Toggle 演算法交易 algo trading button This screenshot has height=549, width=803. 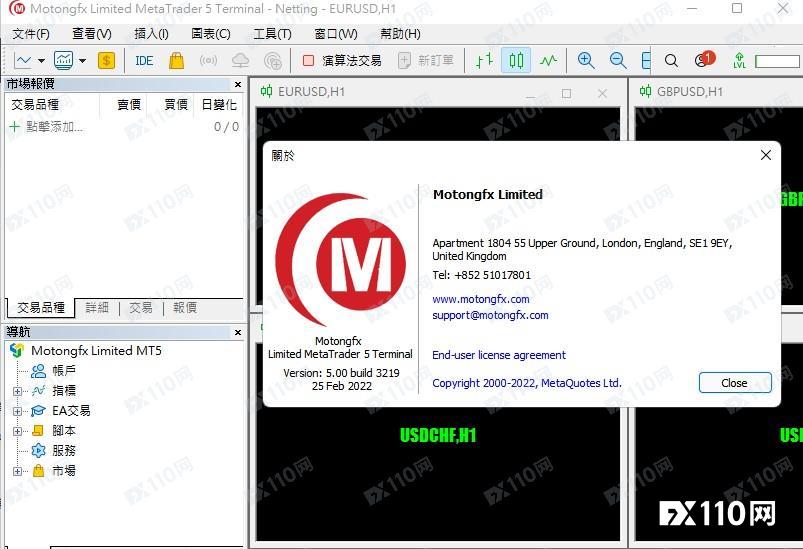(341, 60)
